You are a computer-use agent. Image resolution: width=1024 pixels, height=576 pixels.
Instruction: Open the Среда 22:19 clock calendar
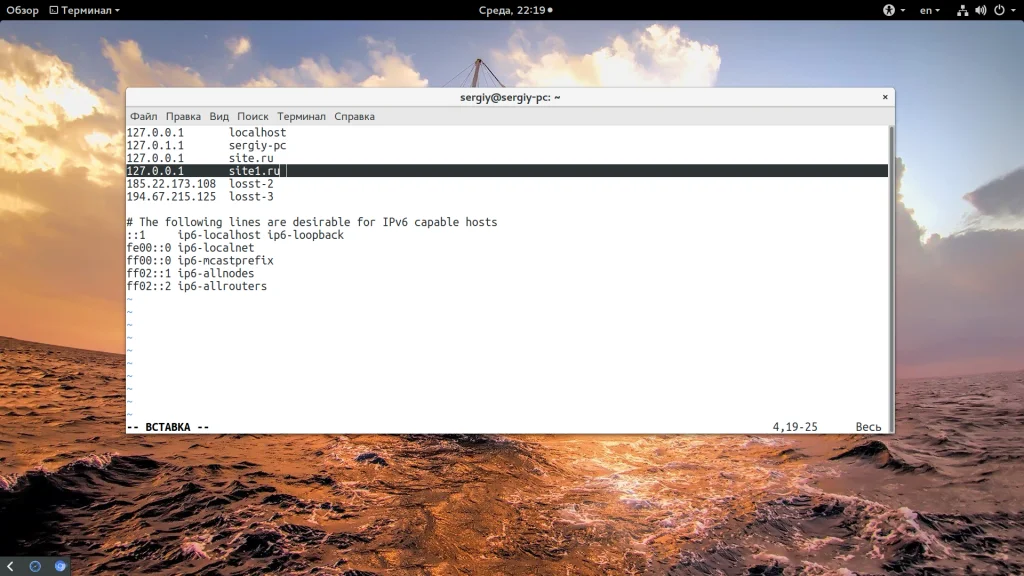(x=515, y=10)
